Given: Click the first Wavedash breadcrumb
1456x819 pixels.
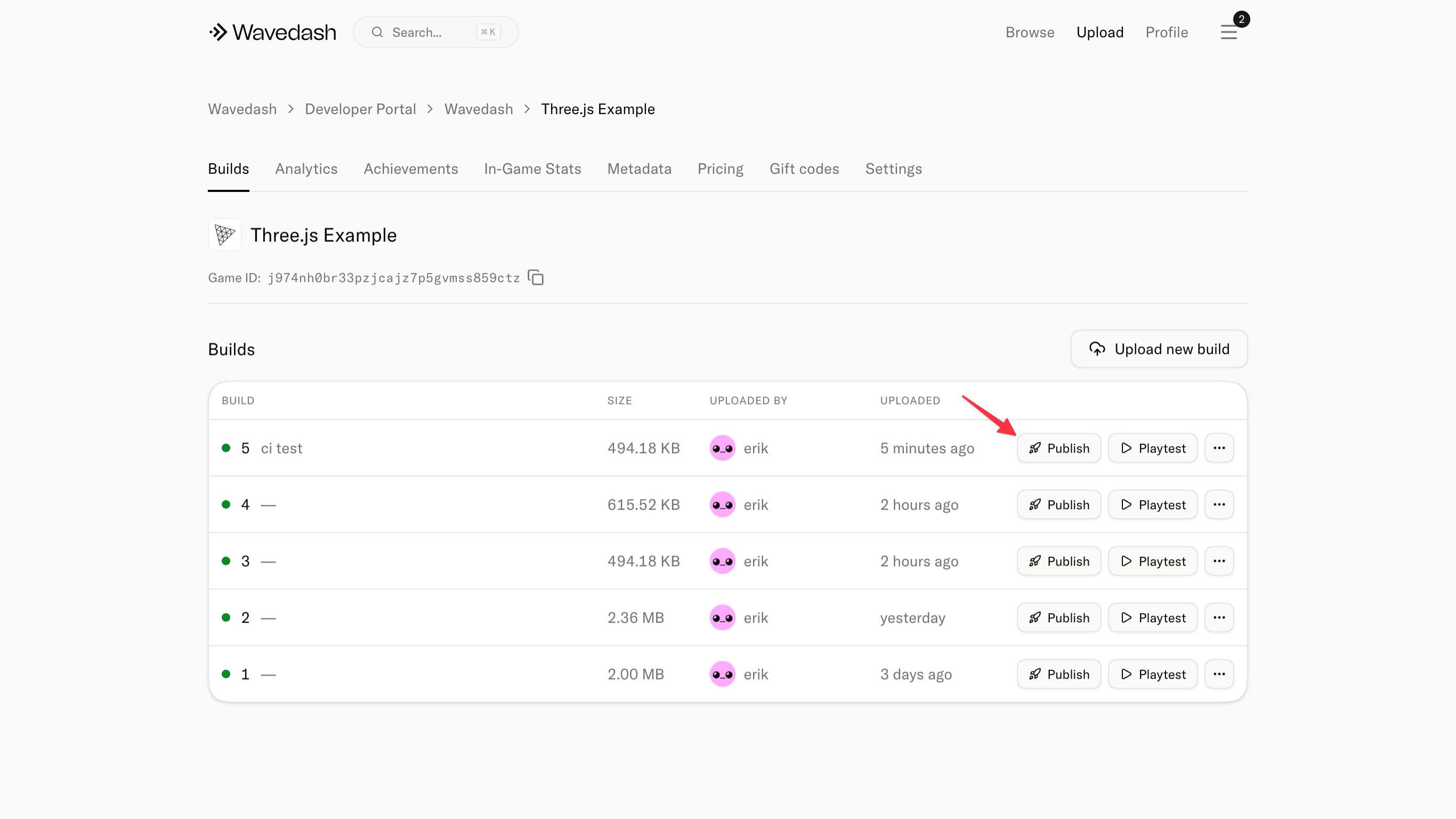Looking at the screenshot, I should (x=242, y=109).
